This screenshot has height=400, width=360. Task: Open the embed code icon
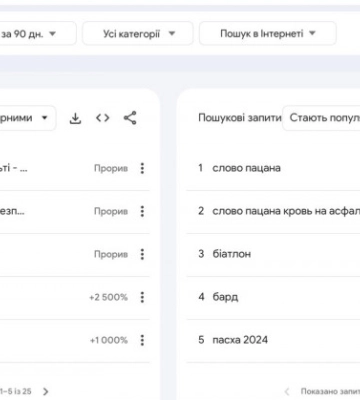click(103, 118)
